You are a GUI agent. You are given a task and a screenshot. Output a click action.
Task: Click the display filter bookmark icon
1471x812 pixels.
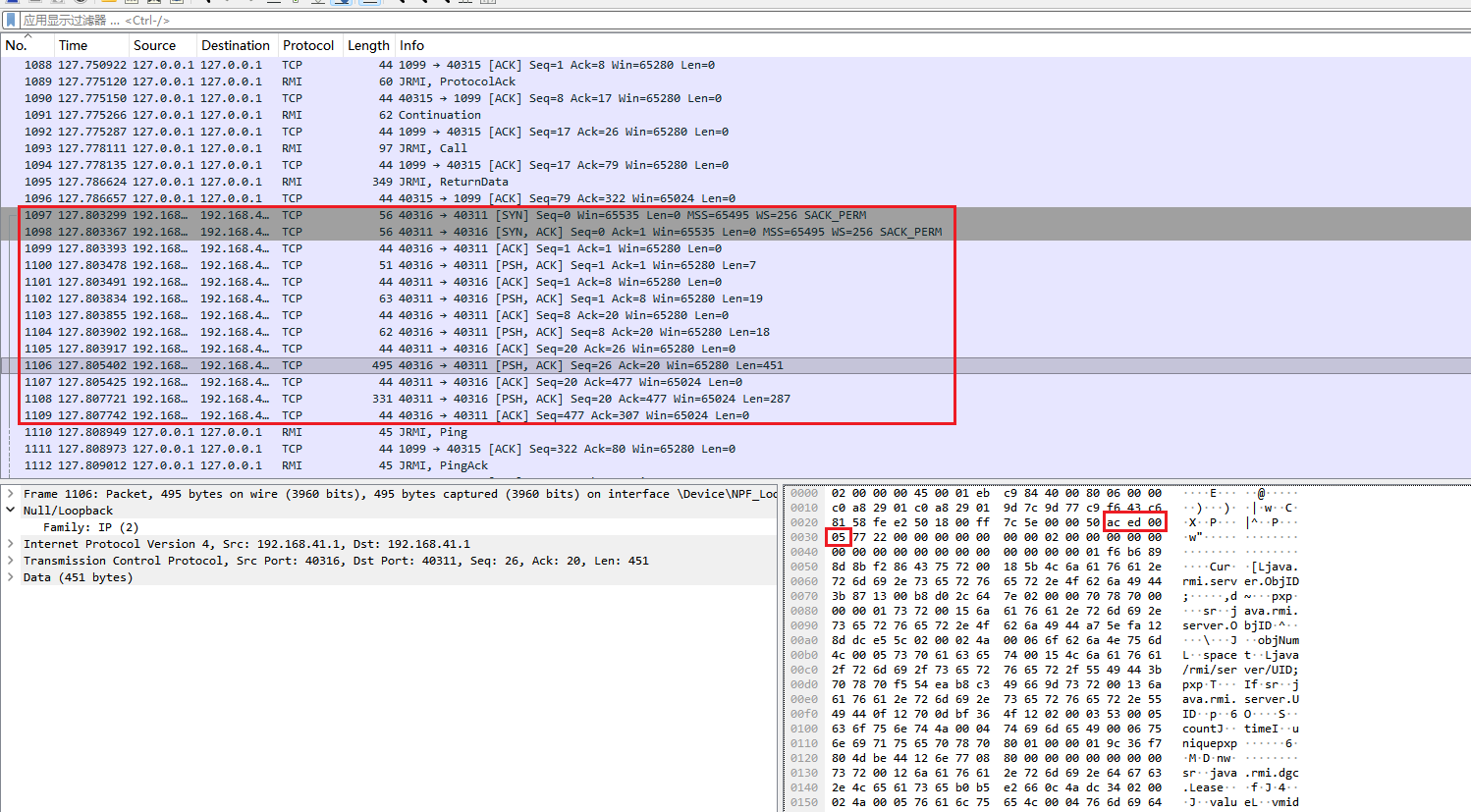click(11, 20)
